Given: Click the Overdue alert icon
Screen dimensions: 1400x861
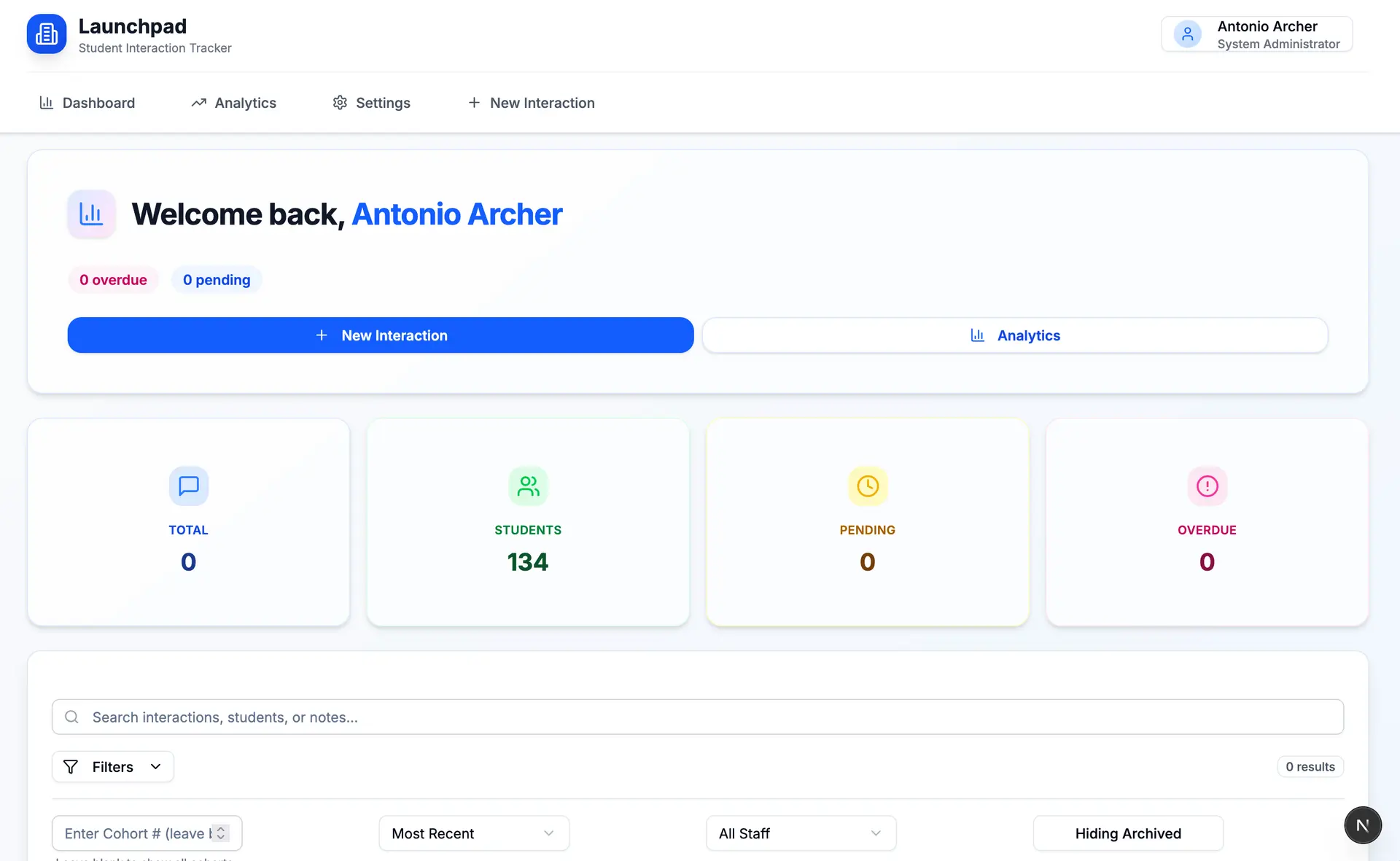Looking at the screenshot, I should [1207, 486].
